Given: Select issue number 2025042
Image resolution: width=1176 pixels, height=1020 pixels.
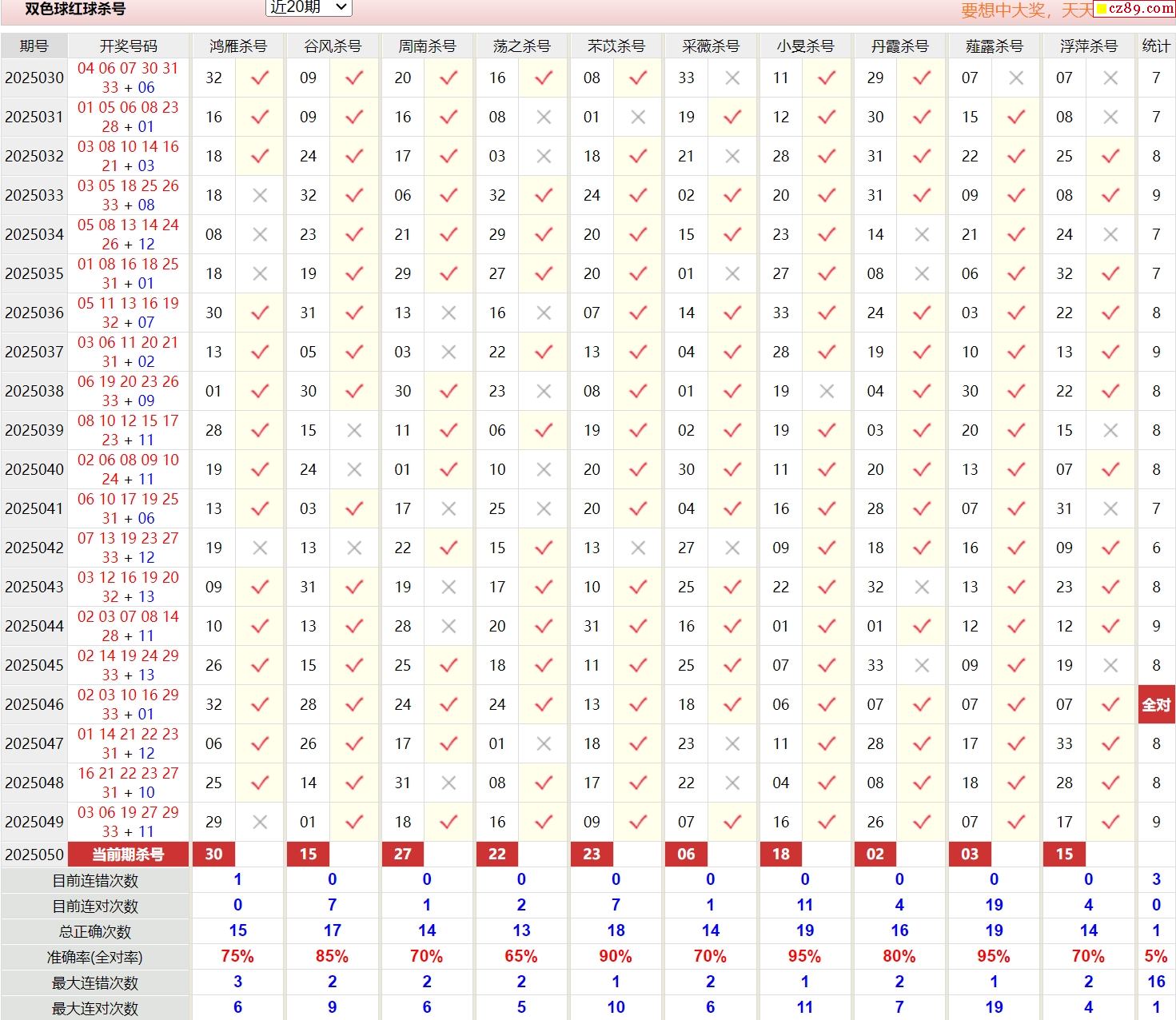Looking at the screenshot, I should (x=34, y=548).
